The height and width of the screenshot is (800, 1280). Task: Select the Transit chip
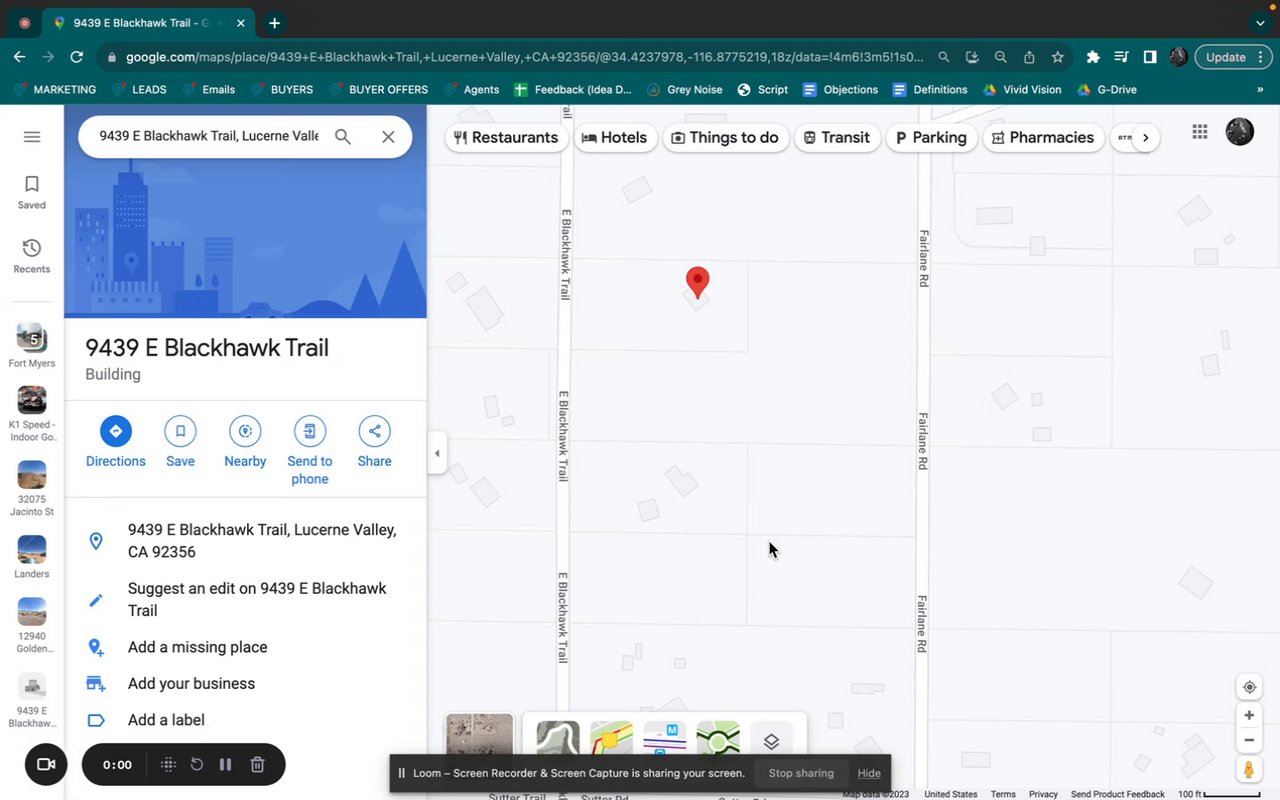click(837, 137)
